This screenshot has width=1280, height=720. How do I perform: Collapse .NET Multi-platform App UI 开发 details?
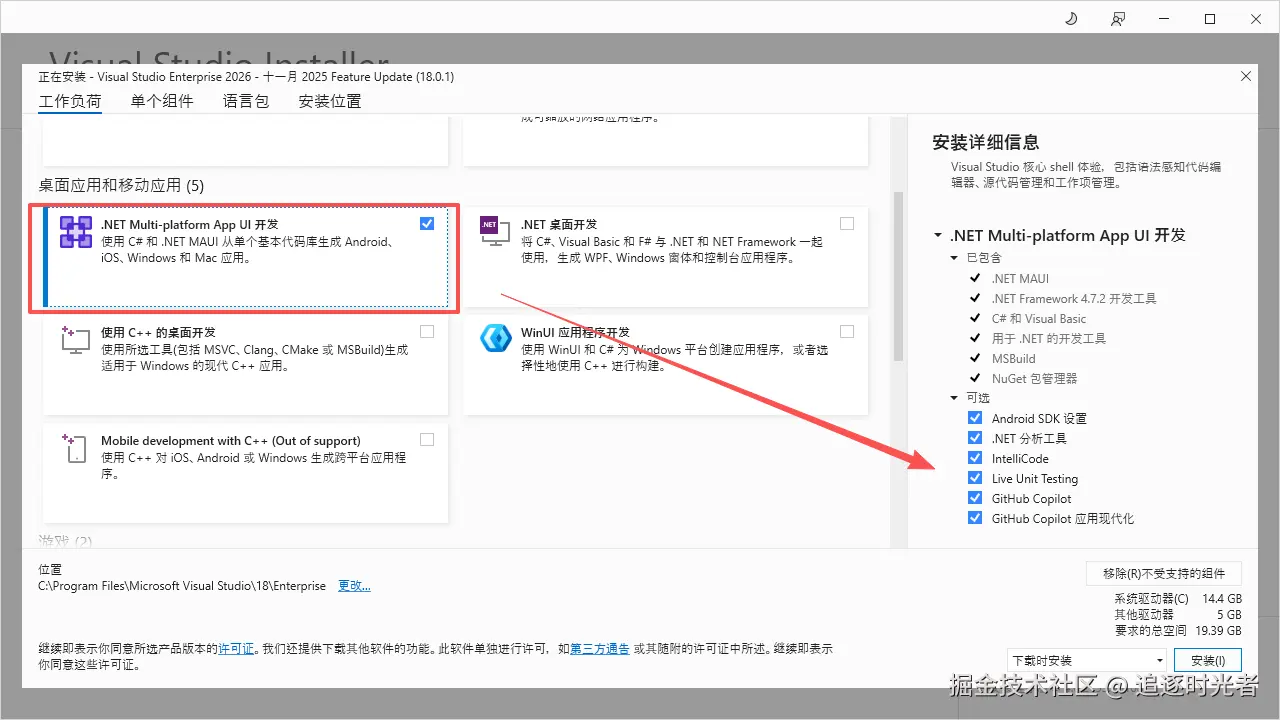938,236
